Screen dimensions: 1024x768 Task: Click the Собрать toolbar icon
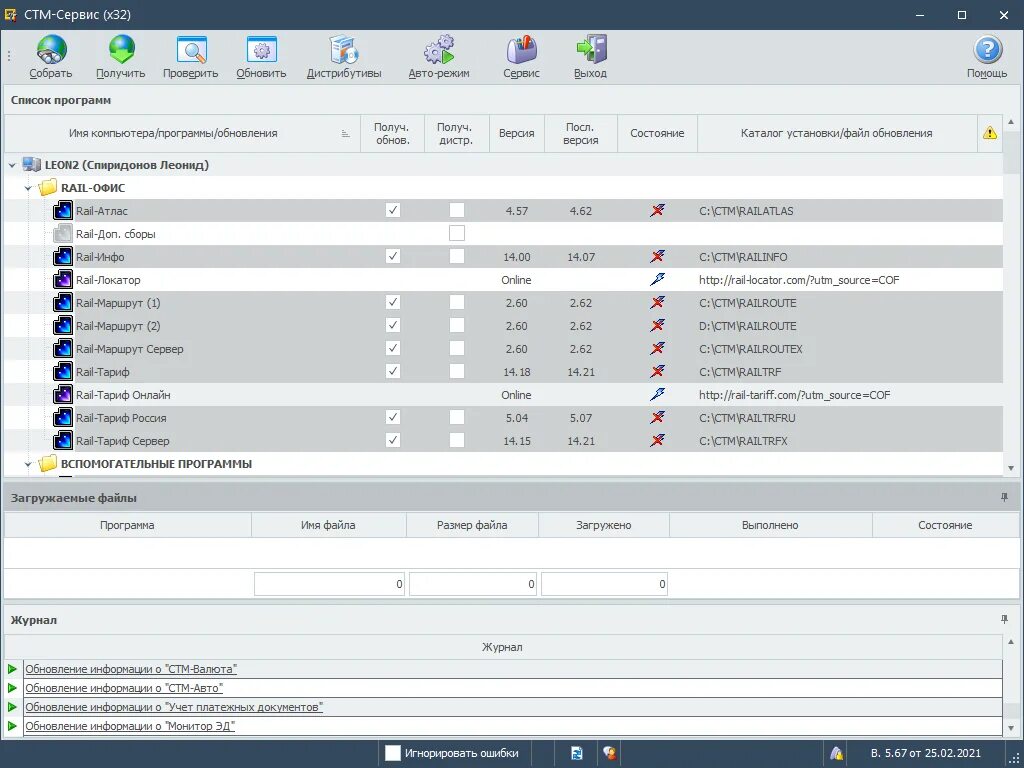pos(51,50)
